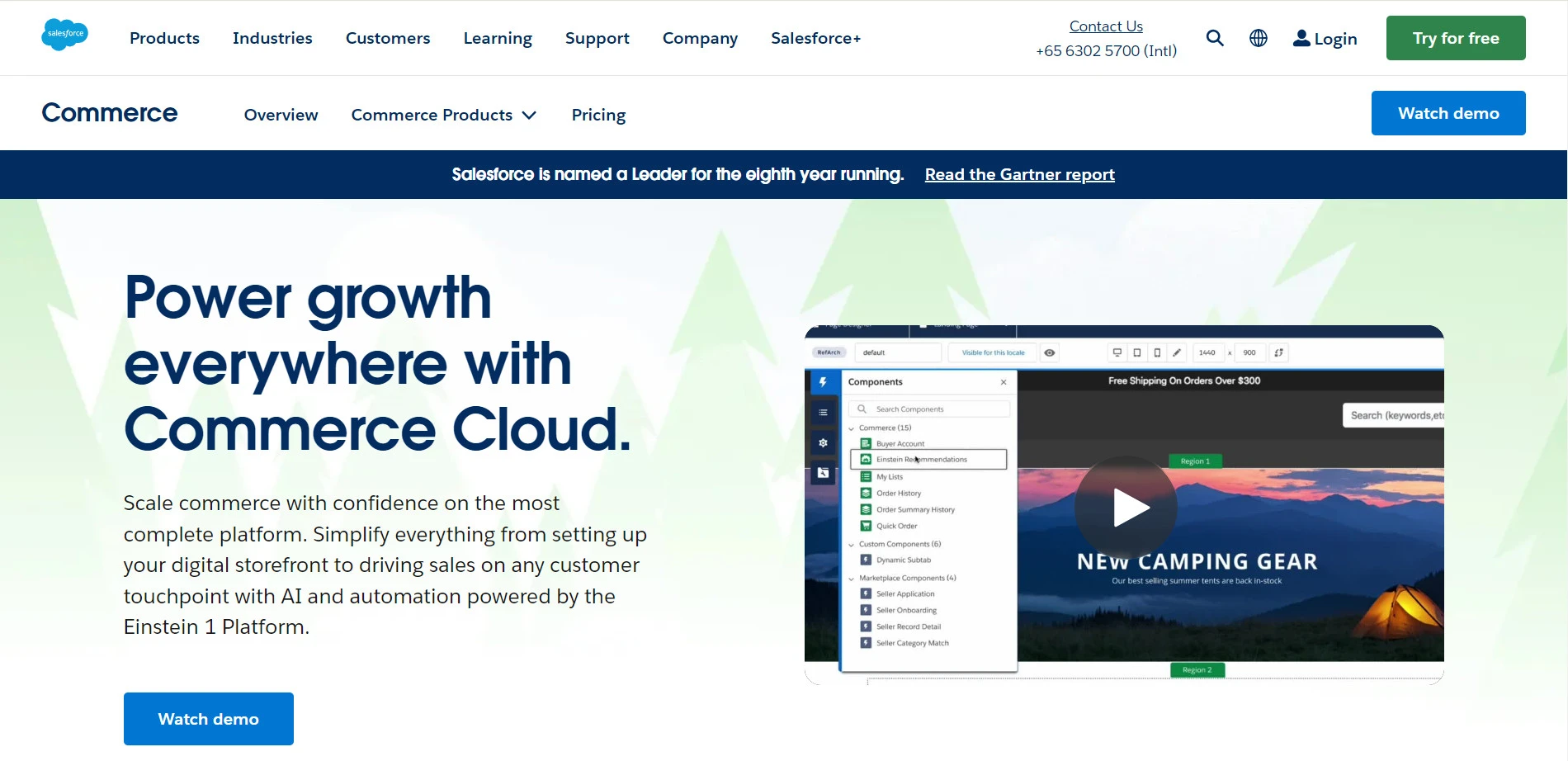Screen dimensions: 1568x761
Task: Click the Try for free button
Action: click(1455, 37)
